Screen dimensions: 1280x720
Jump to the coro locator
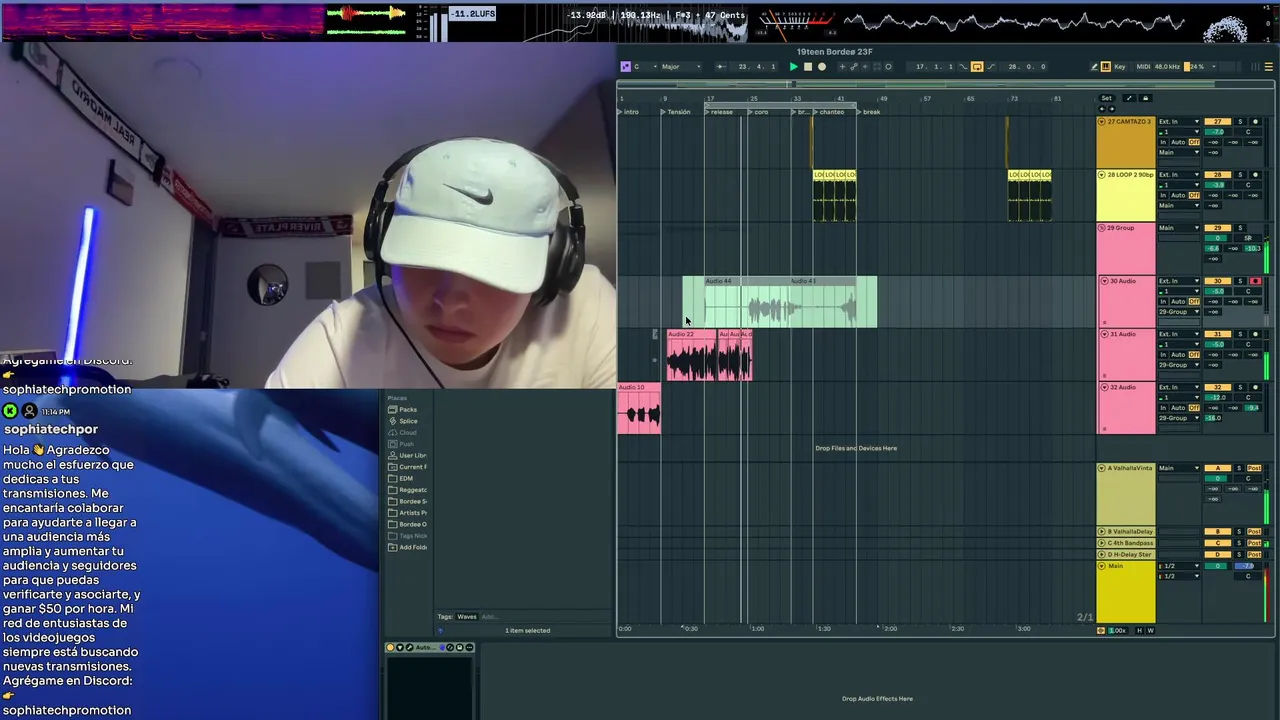pyautogui.click(x=758, y=112)
